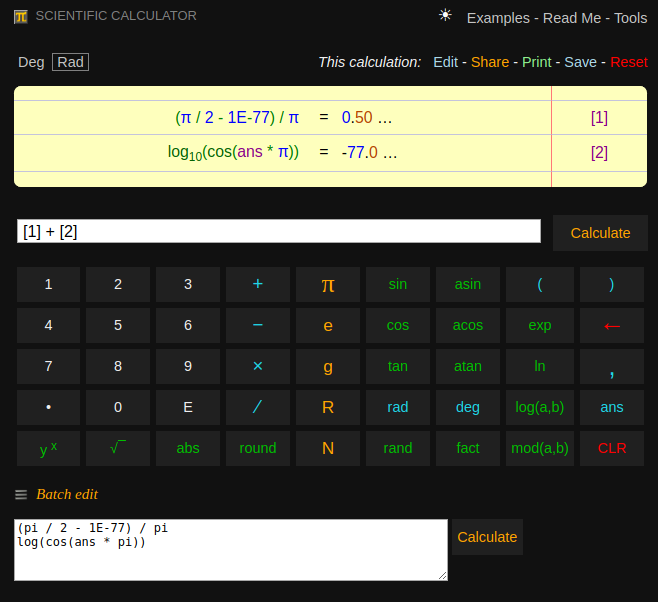Tap the mod(a,b) function key
The height and width of the screenshot is (602, 658).
540,448
